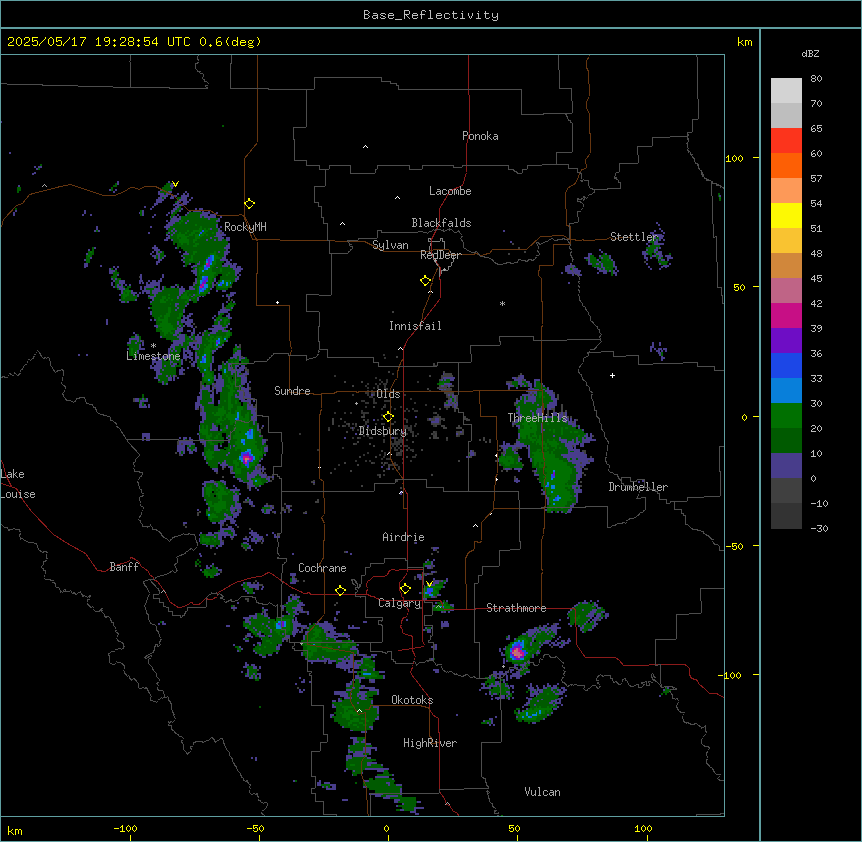The height and width of the screenshot is (842, 862).
Task: Click the yellow diamond marker below Cochrane
Action: point(340,590)
